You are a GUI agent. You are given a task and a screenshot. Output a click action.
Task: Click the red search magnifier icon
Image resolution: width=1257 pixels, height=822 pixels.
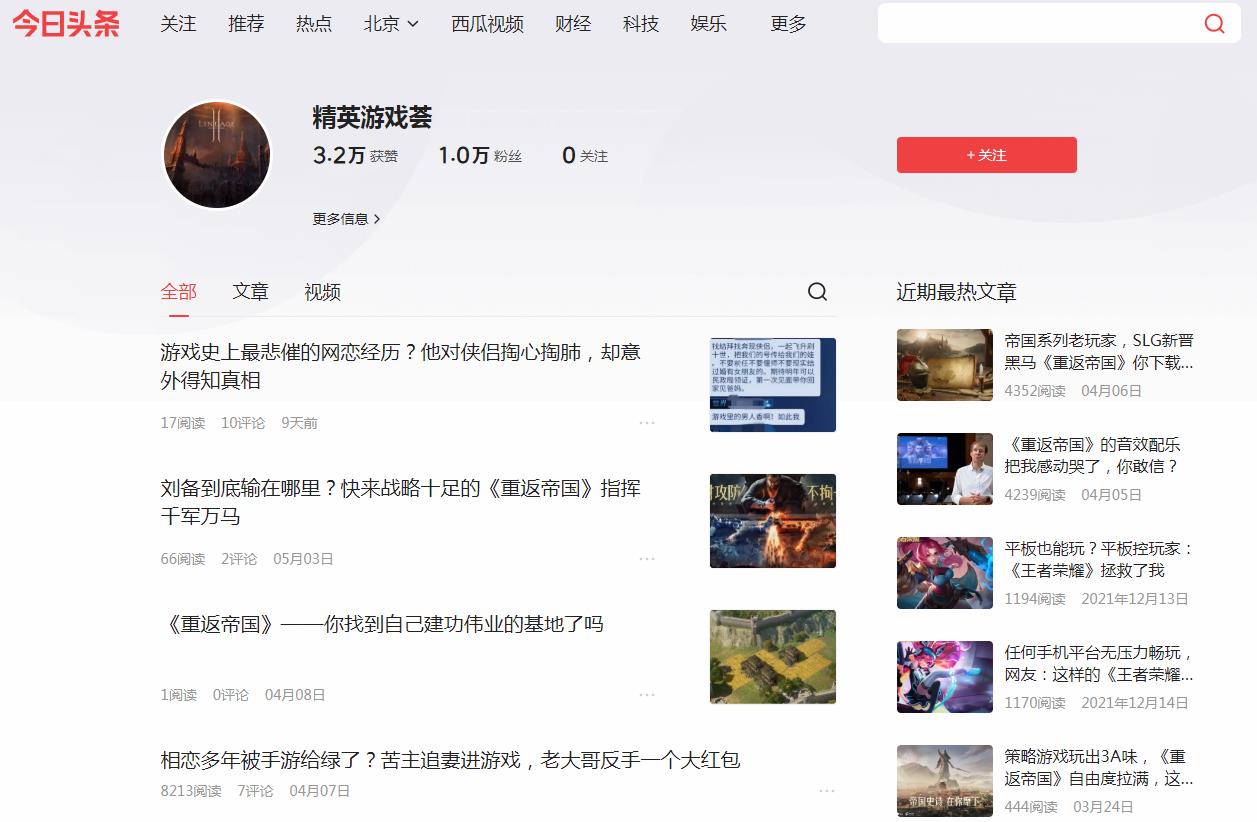click(x=1214, y=24)
